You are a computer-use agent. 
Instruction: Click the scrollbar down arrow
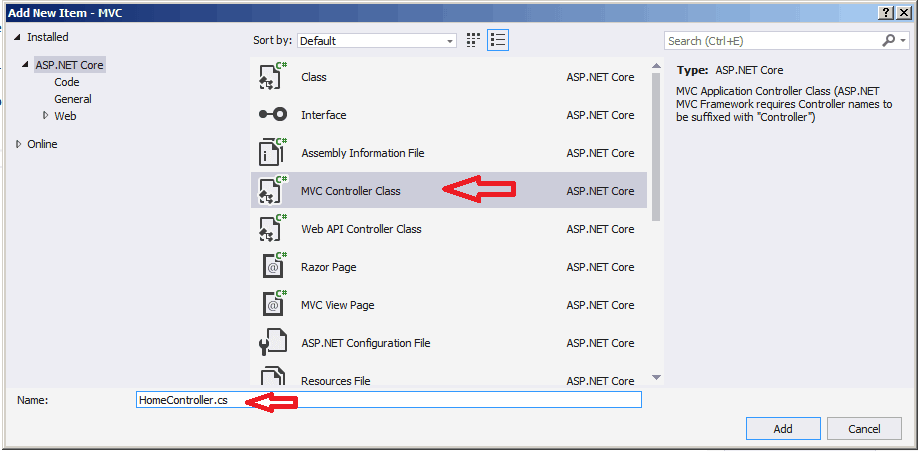[656, 378]
